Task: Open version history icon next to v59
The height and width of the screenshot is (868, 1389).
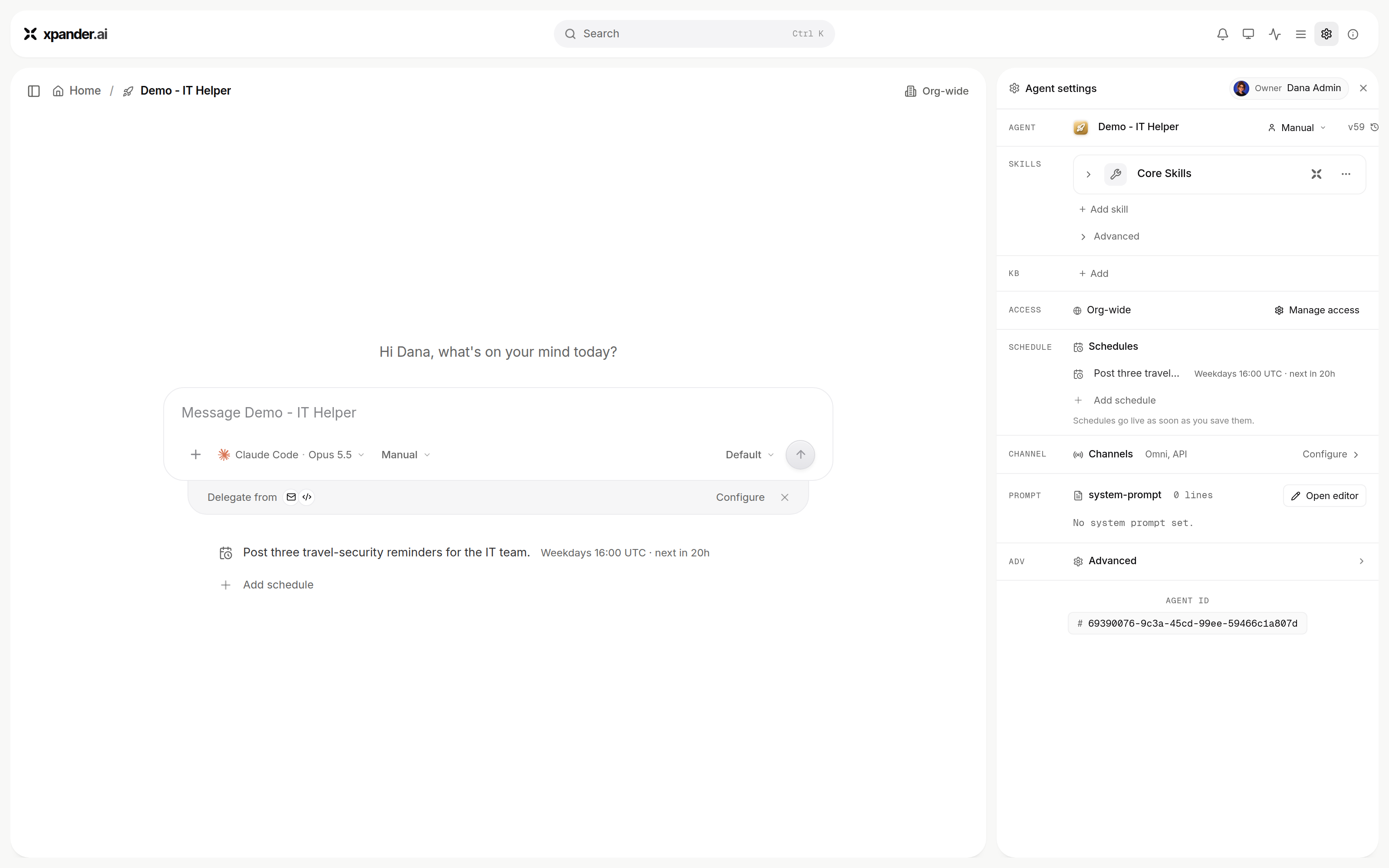Action: point(1375,127)
